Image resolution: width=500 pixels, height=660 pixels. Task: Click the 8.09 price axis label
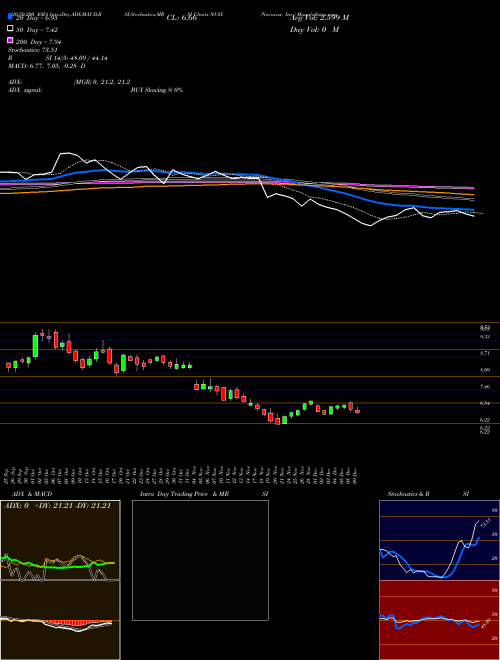[485, 370]
